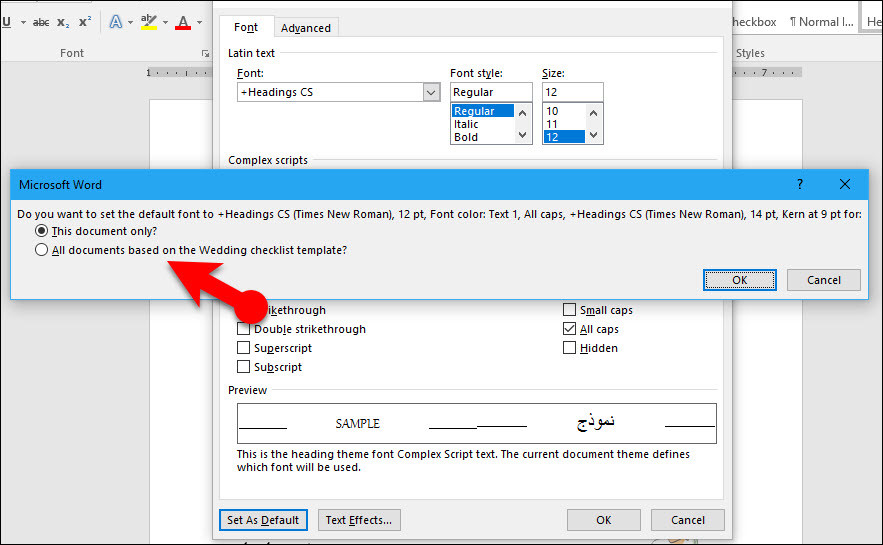The image size is (883, 545).
Task: Open the Font combo box dropdown
Action: tap(431, 92)
